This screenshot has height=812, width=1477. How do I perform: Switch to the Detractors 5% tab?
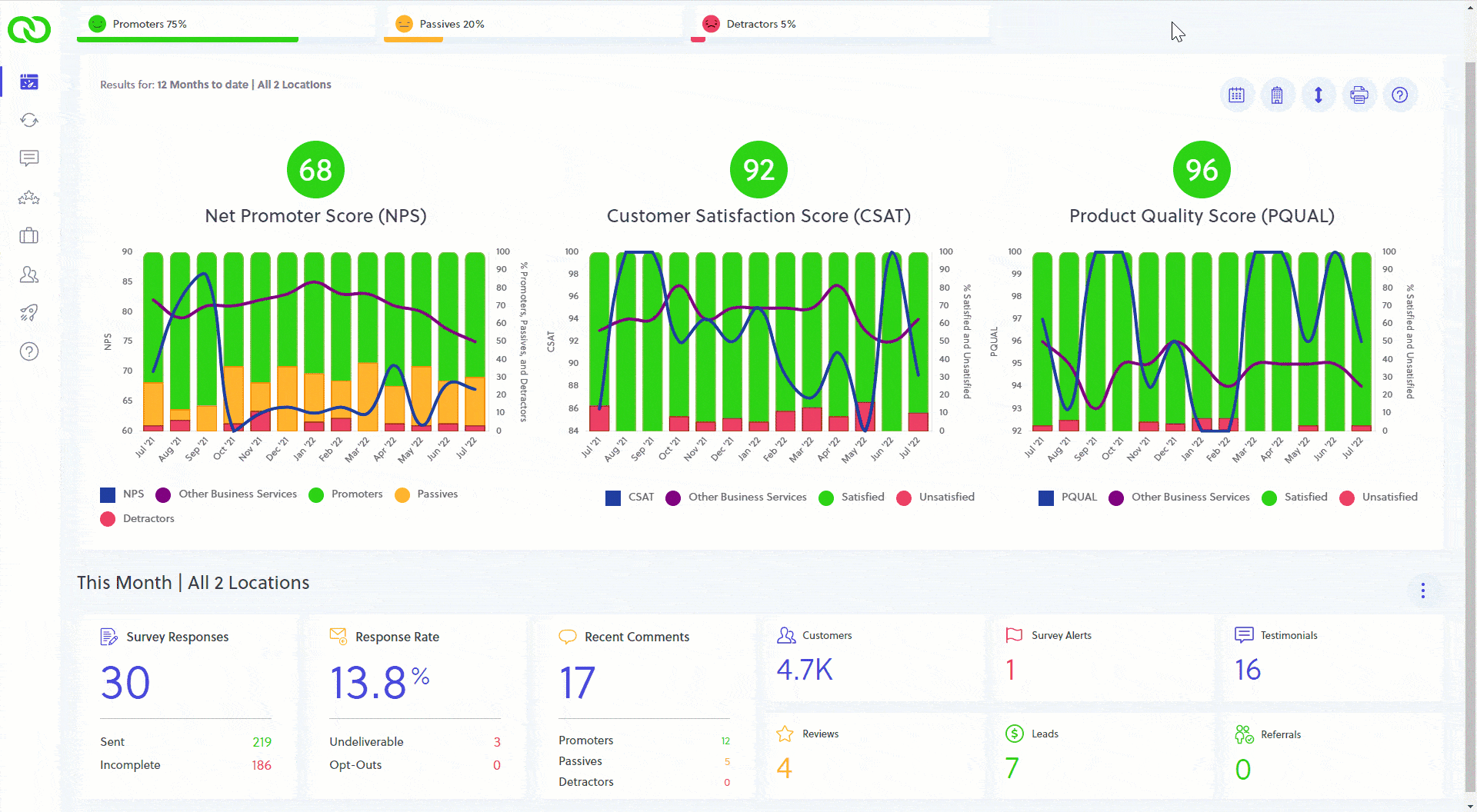761,24
